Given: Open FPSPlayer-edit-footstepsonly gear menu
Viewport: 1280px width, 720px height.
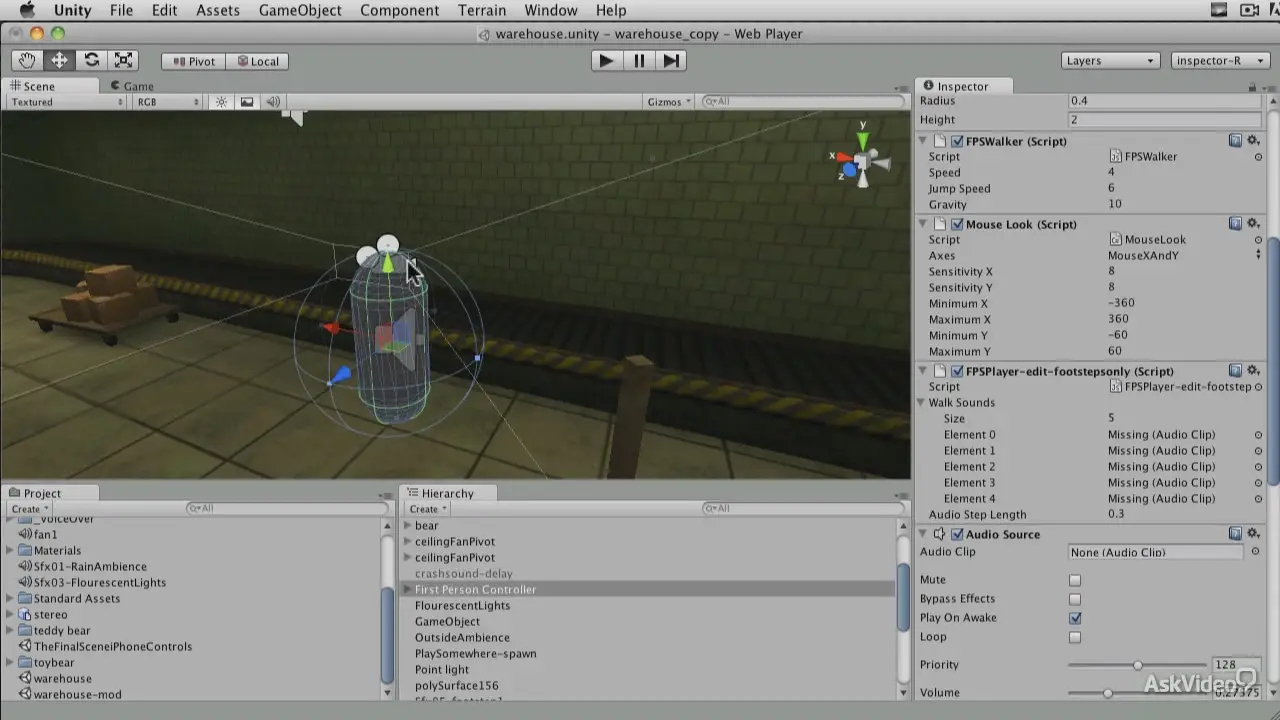Looking at the screenshot, I should (1252, 371).
